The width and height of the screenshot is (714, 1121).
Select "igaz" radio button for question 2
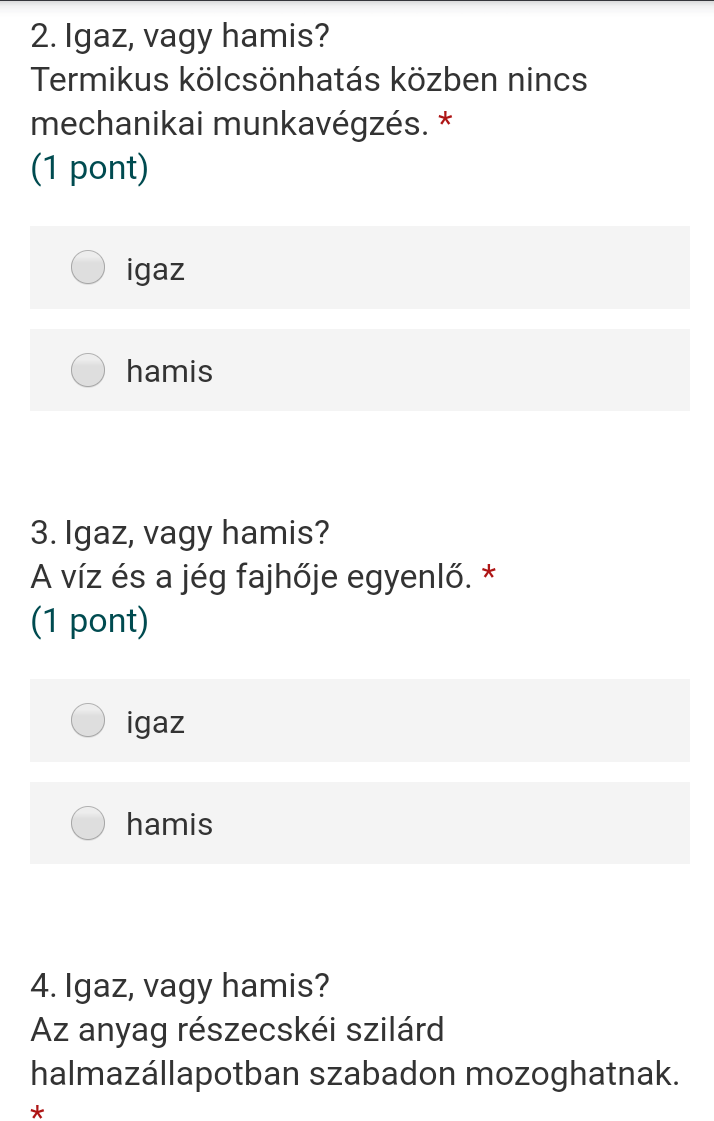click(88, 268)
